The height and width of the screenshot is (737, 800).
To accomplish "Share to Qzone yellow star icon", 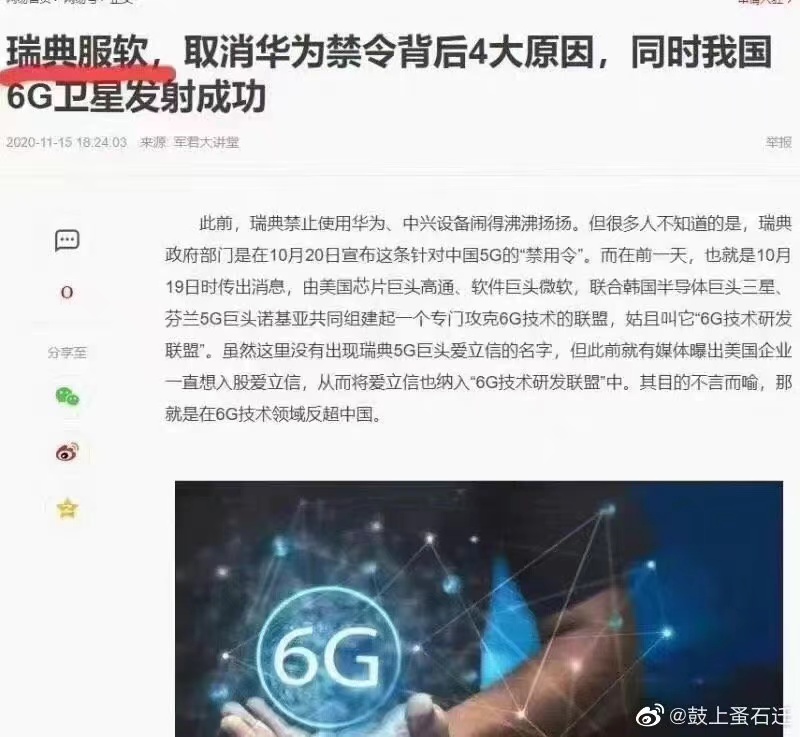I will click(67, 508).
